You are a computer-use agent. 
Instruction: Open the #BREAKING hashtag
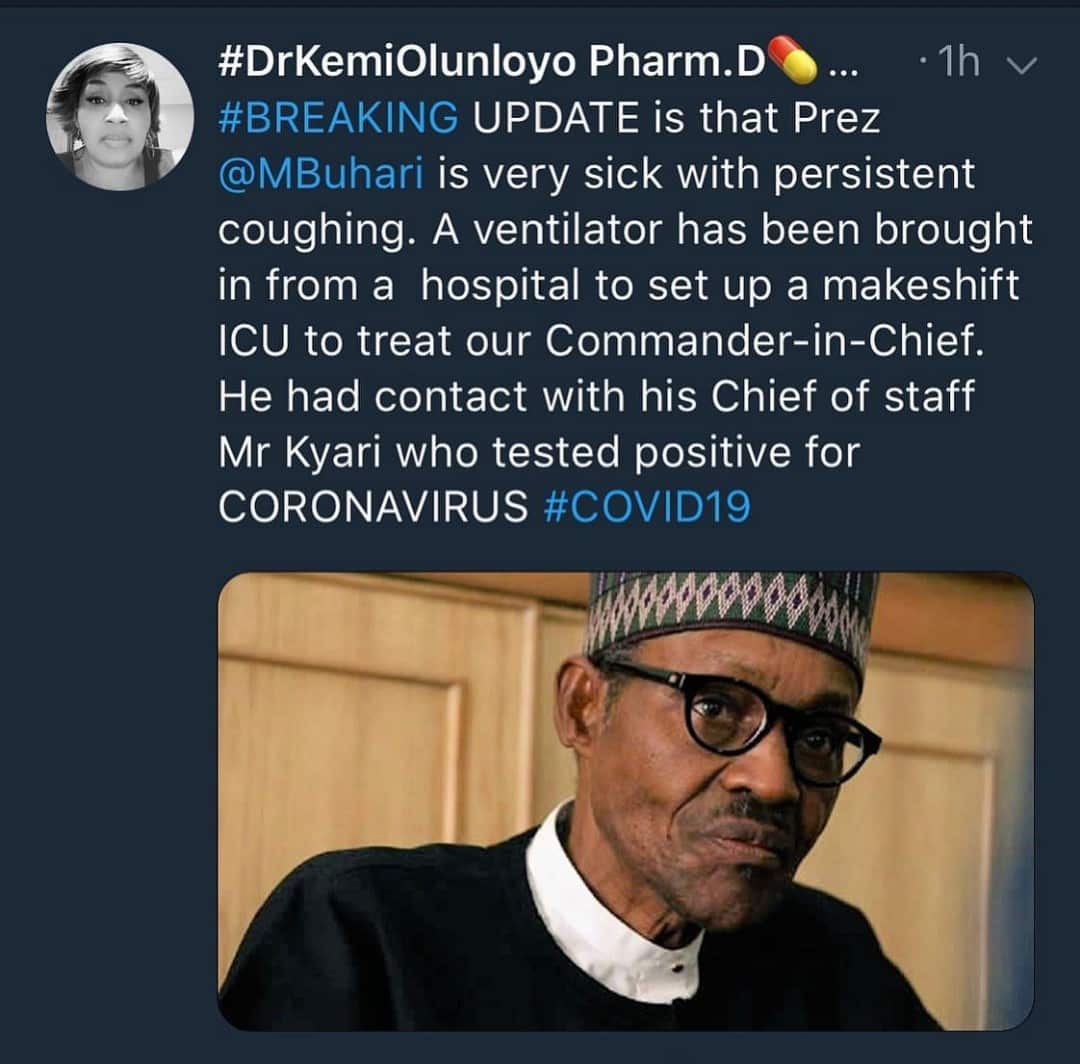(338, 118)
